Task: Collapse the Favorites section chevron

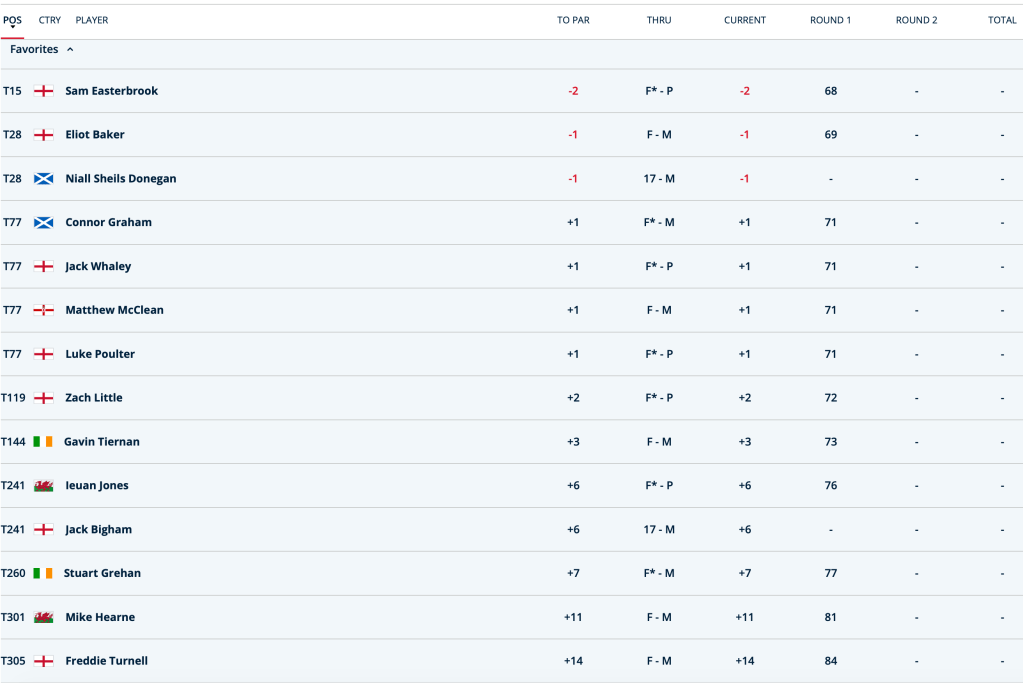Action: 70,50
